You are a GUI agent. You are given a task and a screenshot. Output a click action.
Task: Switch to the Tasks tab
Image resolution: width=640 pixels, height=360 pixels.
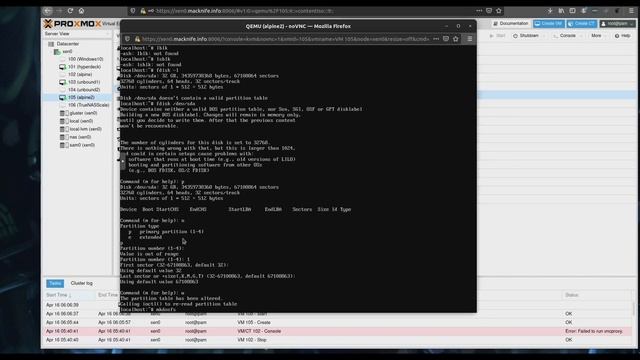[55, 283]
